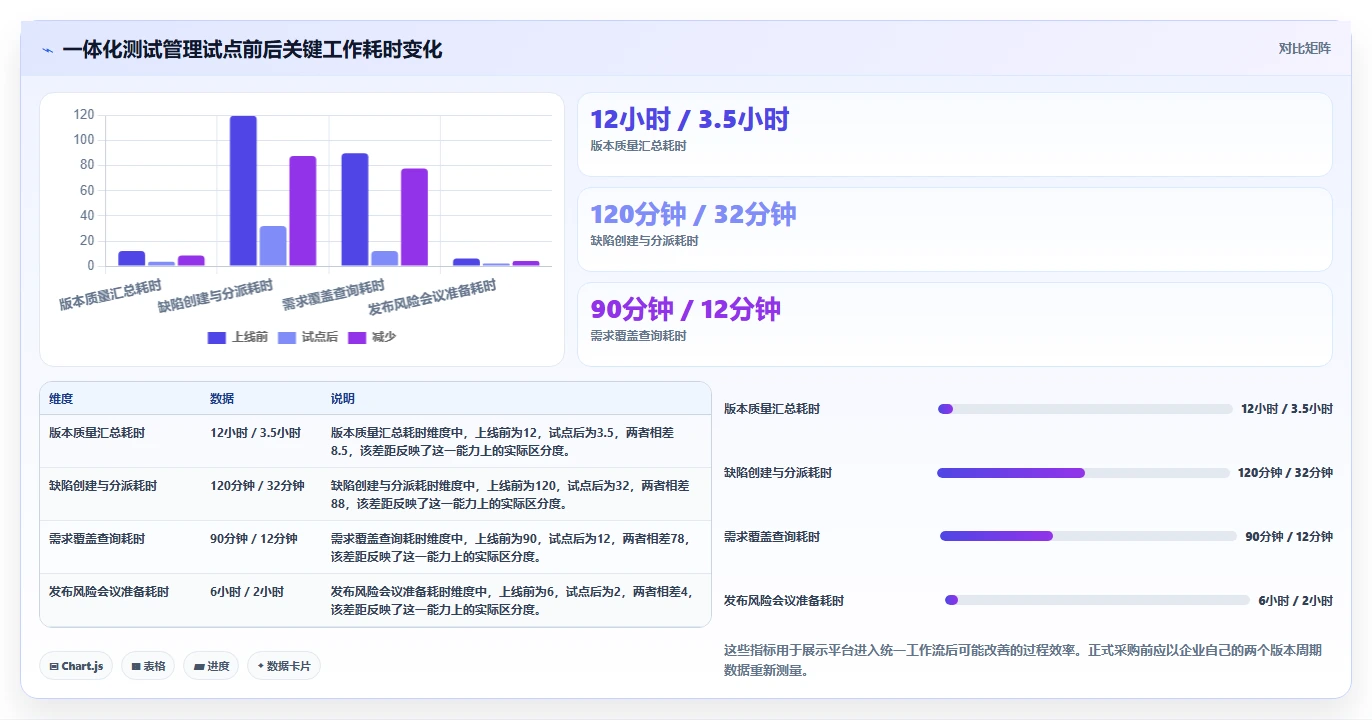This screenshot has width=1372, height=720.
Task: Click the 90分钟 / 12分钟 table cell
Action: [254, 539]
